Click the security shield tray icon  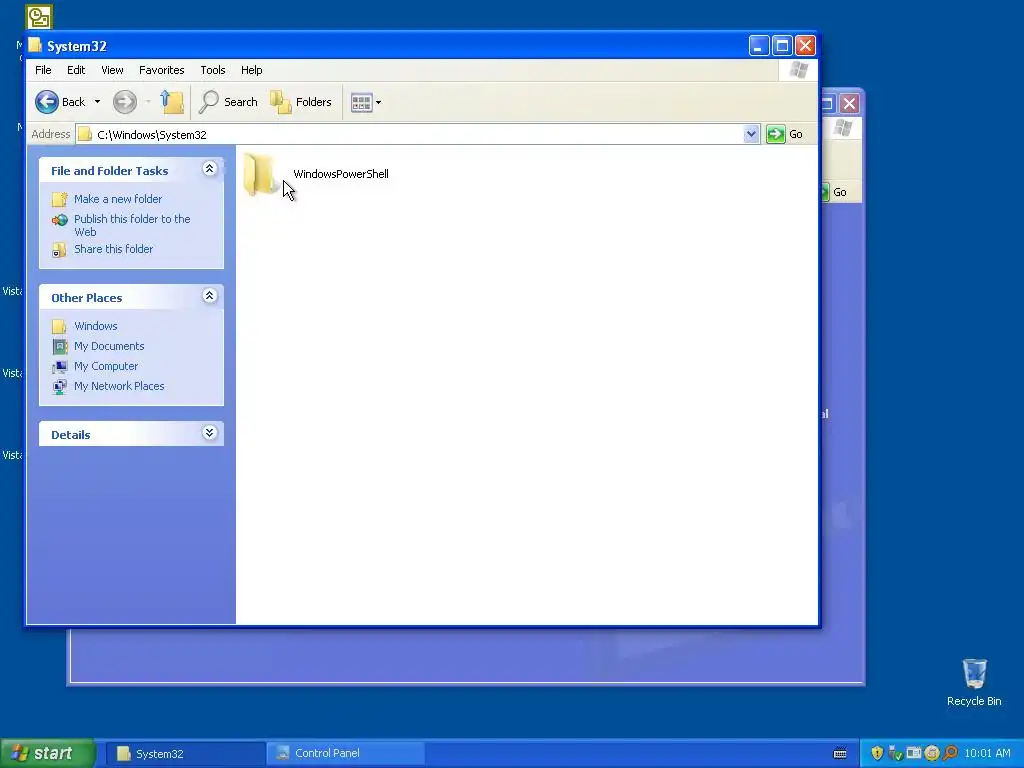tap(877, 754)
